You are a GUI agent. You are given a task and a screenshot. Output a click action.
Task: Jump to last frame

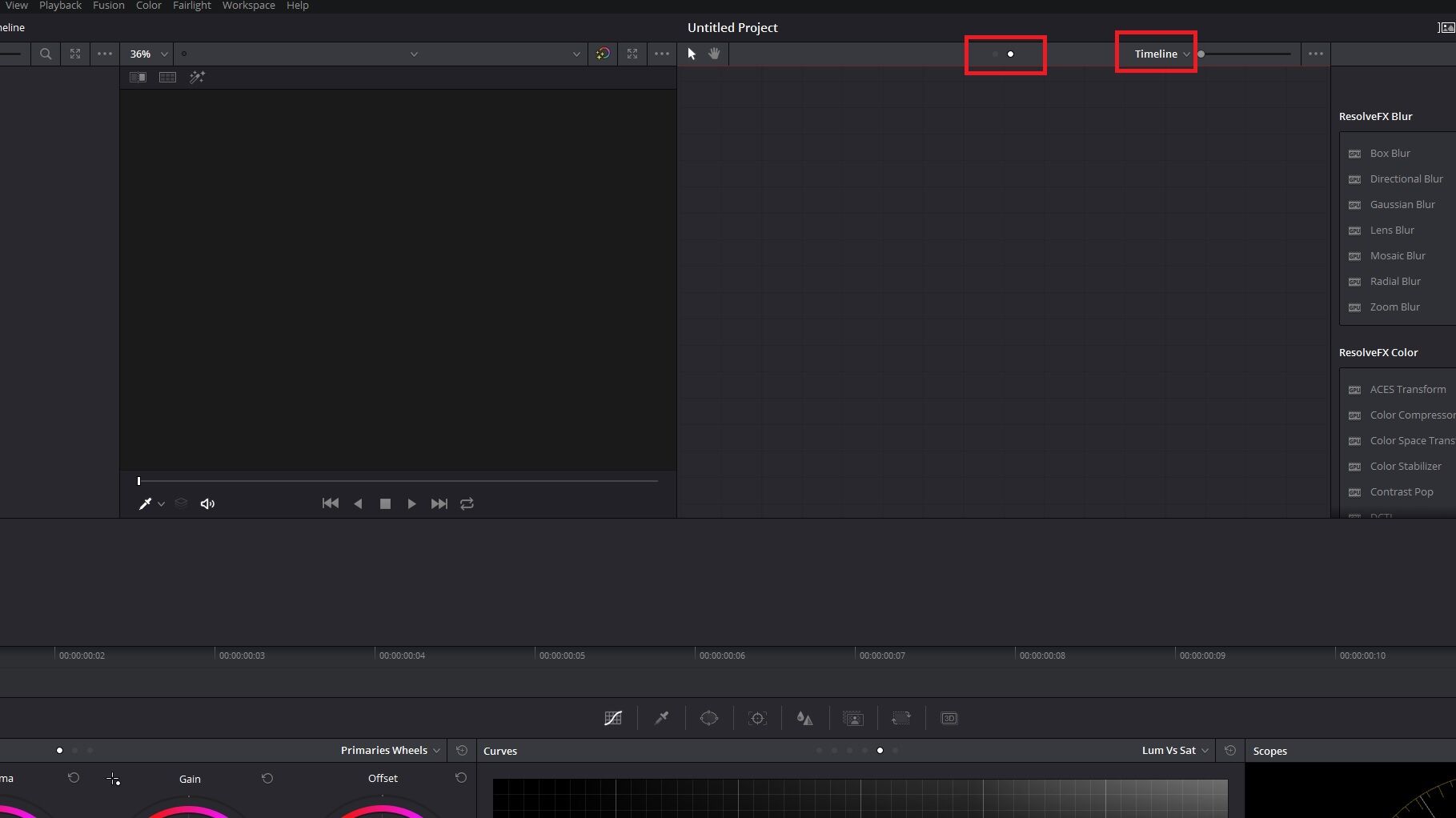click(439, 503)
